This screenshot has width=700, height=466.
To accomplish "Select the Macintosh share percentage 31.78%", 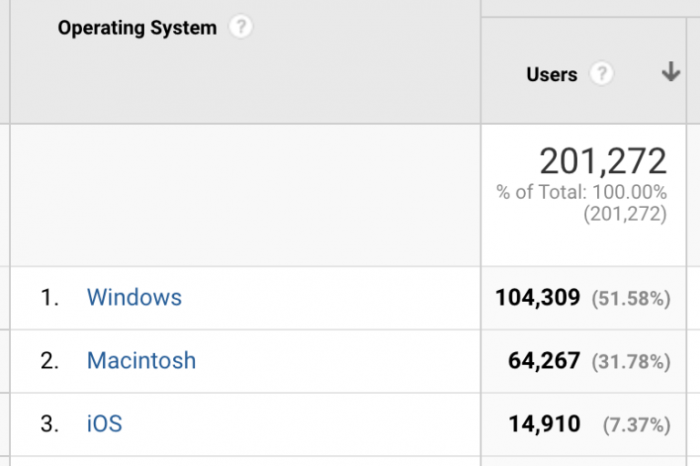I will coord(631,362).
